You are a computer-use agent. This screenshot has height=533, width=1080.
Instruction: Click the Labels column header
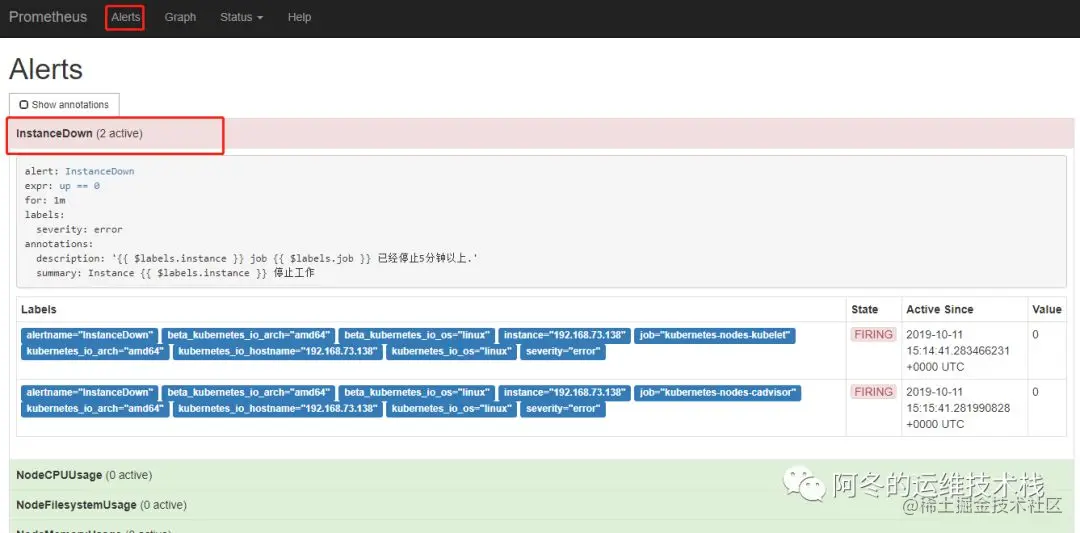point(39,309)
